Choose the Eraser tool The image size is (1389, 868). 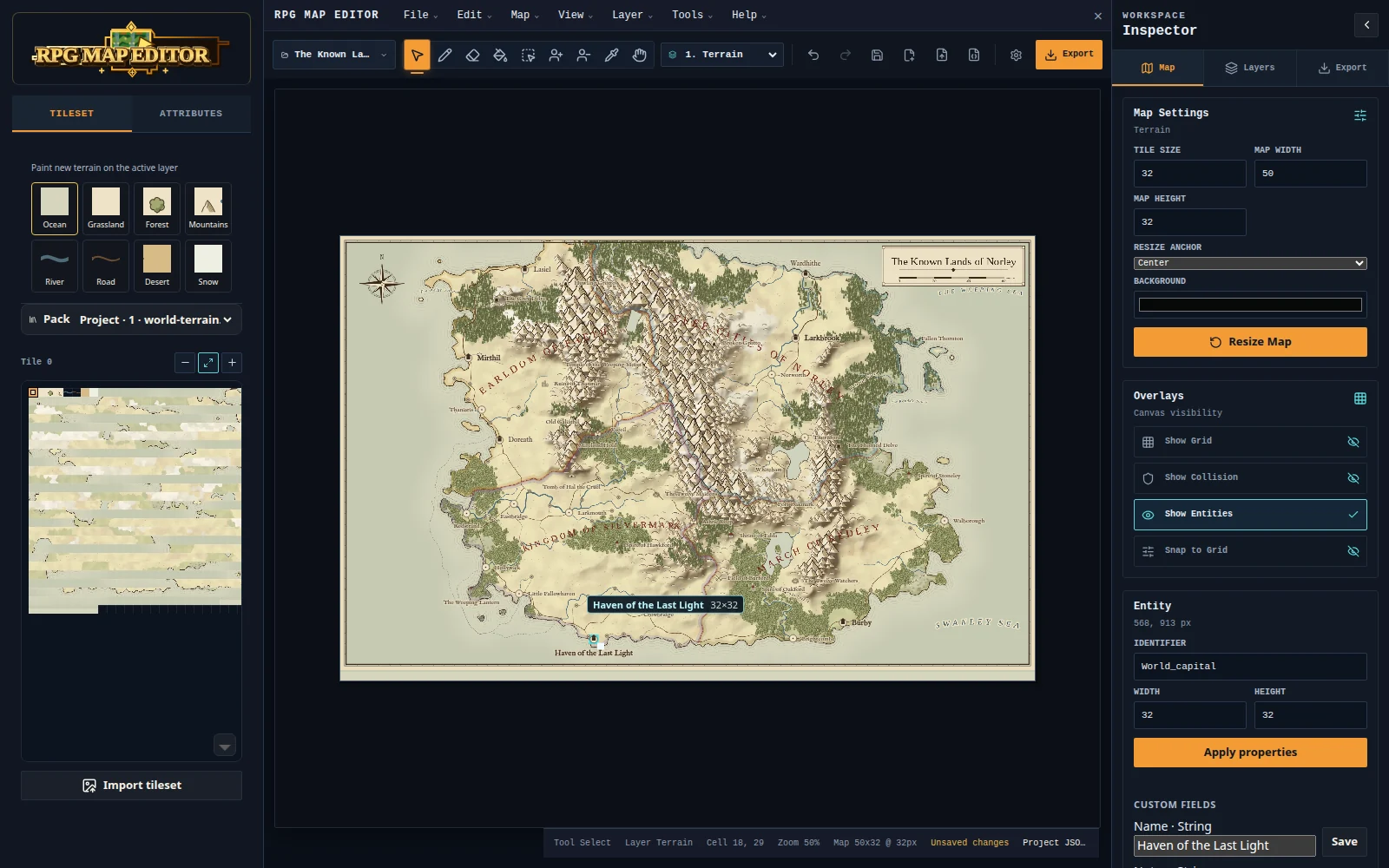(x=472, y=55)
